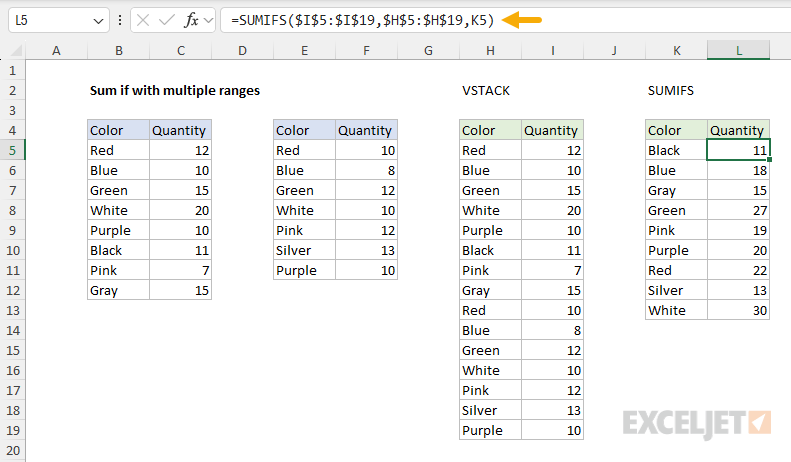Click cell C11 with value 7
Screen dimensions: 791x462
click(181, 270)
